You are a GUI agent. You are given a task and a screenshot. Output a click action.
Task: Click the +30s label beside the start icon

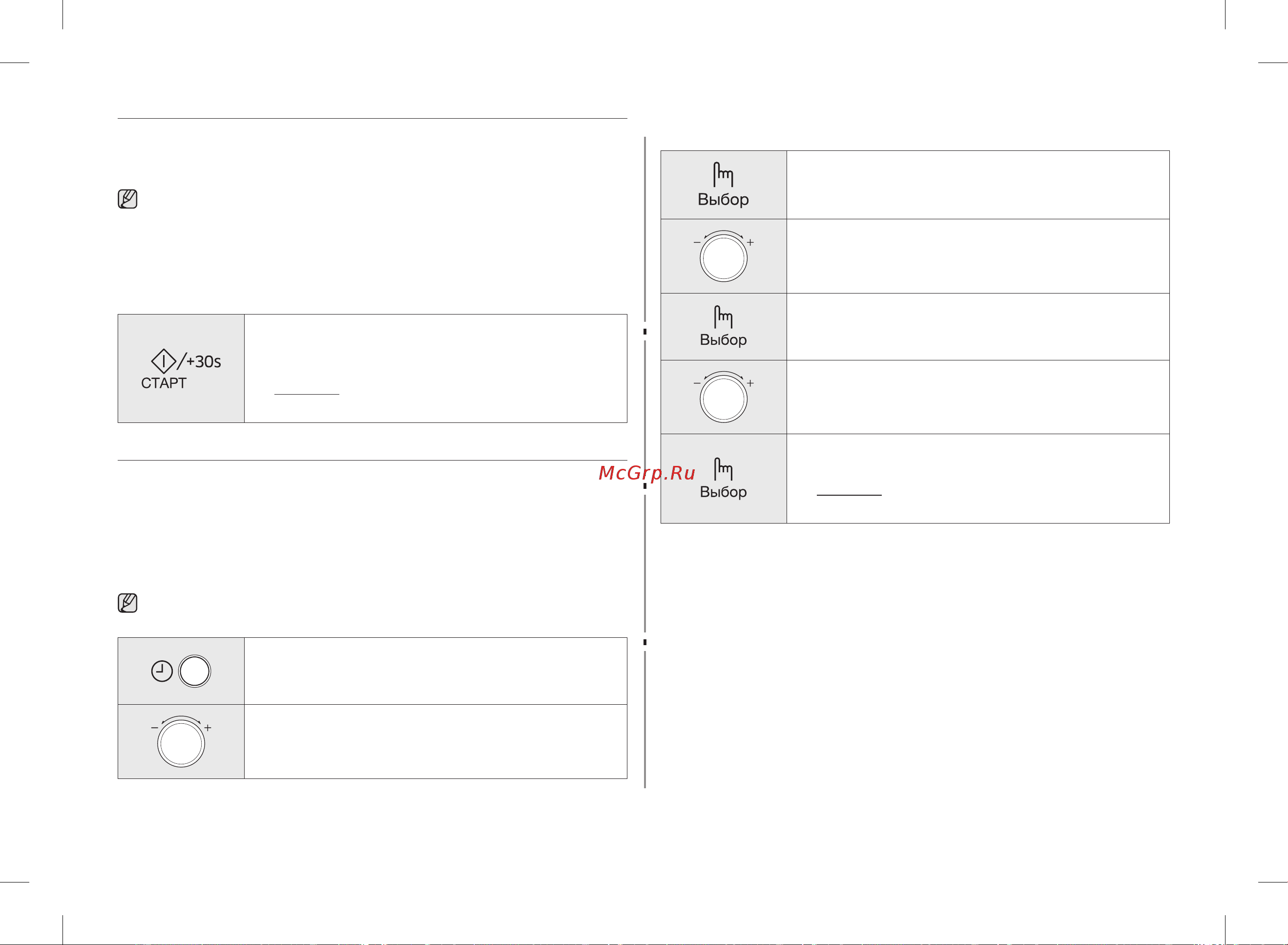tap(204, 361)
